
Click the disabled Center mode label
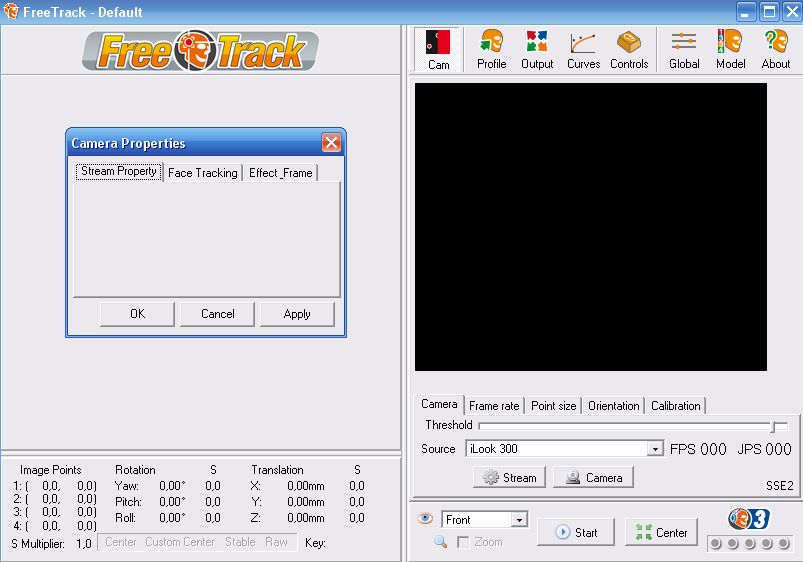[x=121, y=542]
